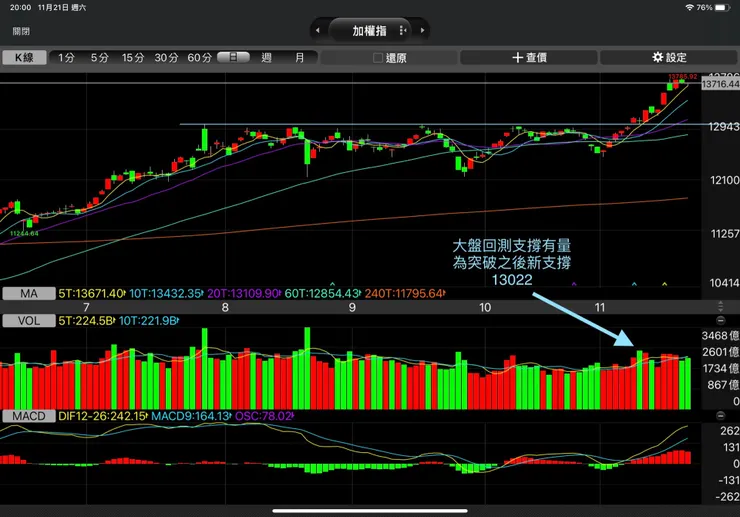The width and height of the screenshot is (740, 517).
Task: Open the MACD indicator selector
Action: click(29, 416)
